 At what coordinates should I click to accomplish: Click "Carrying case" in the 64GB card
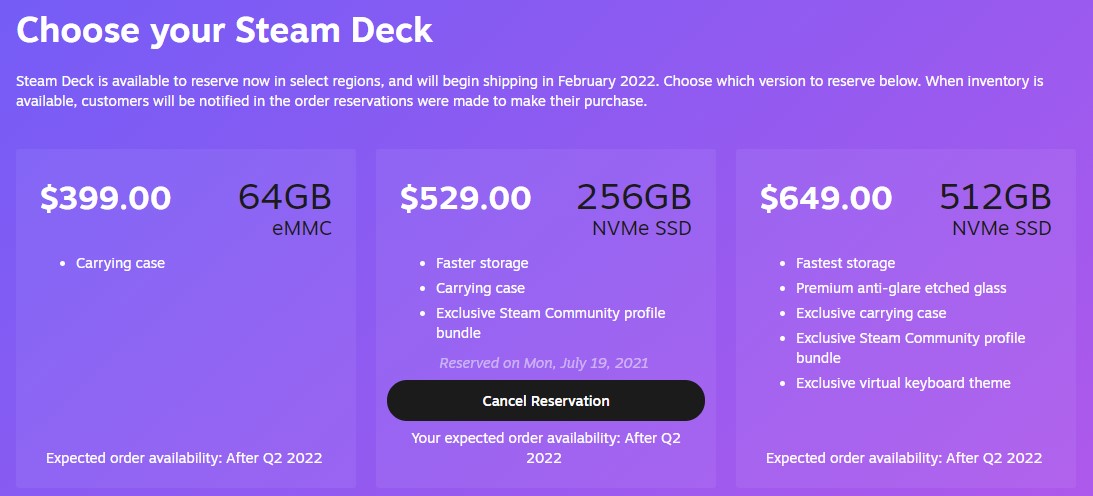click(x=120, y=263)
